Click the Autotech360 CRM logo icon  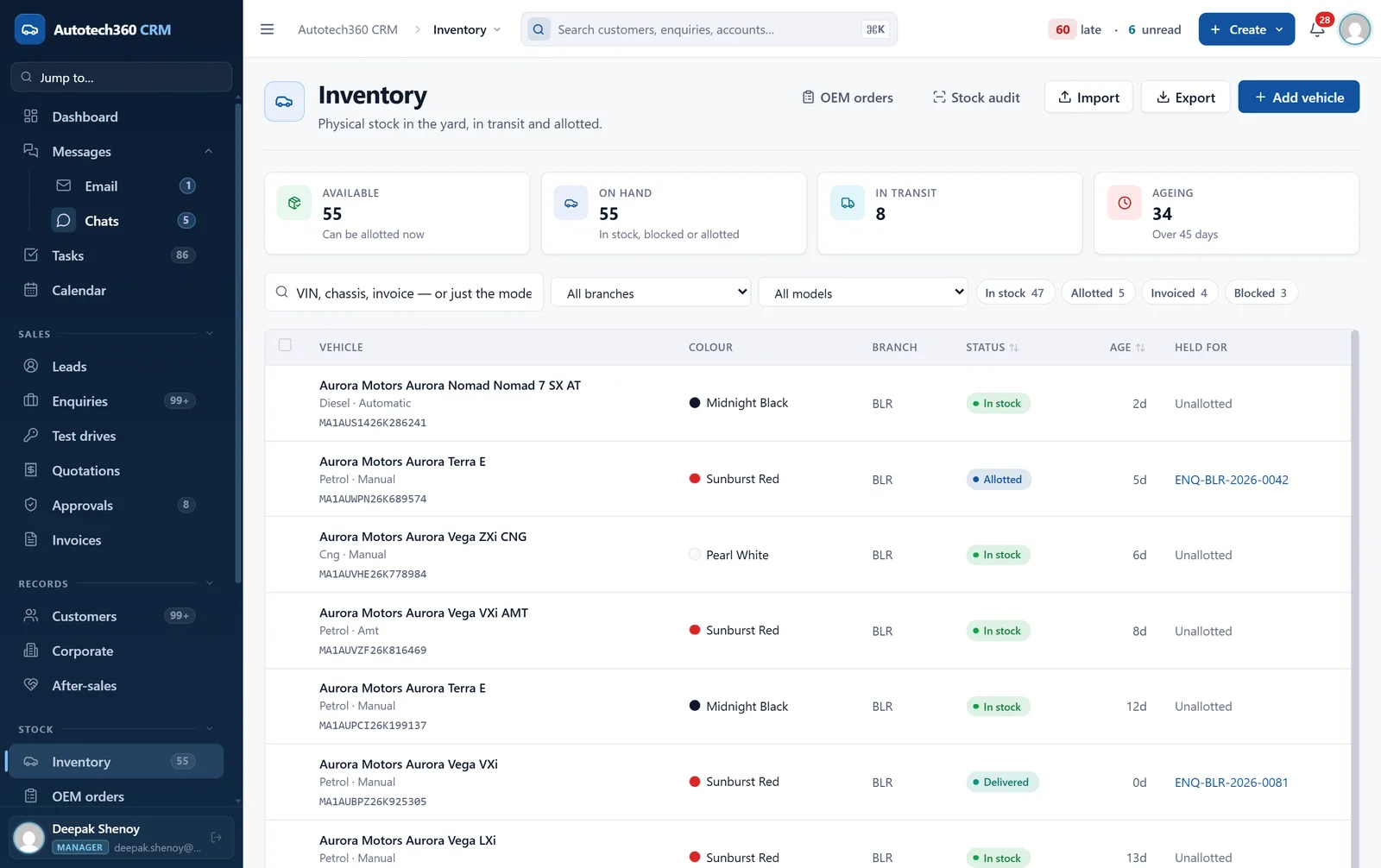[29, 29]
